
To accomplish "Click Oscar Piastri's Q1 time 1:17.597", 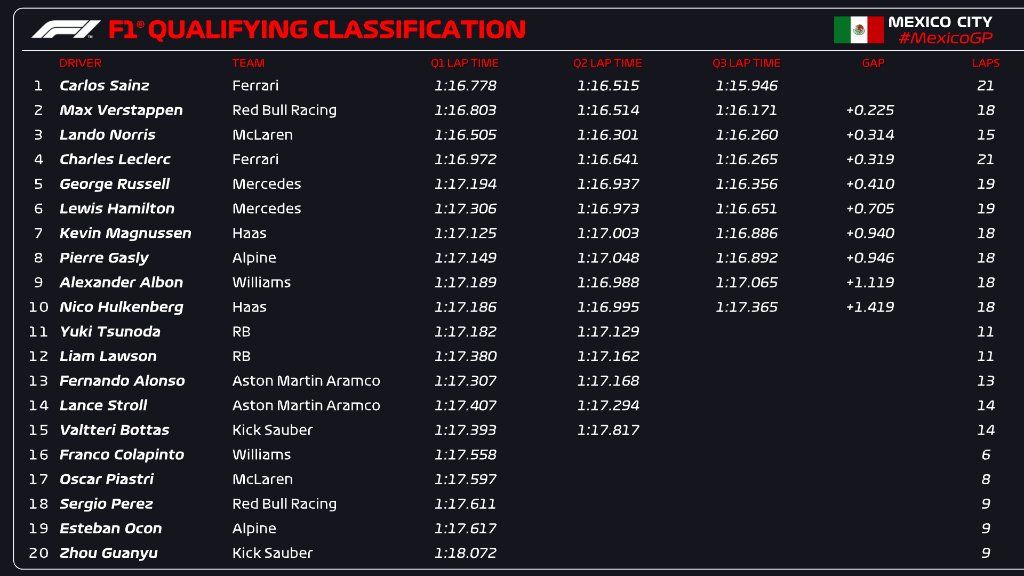I will (465, 479).
